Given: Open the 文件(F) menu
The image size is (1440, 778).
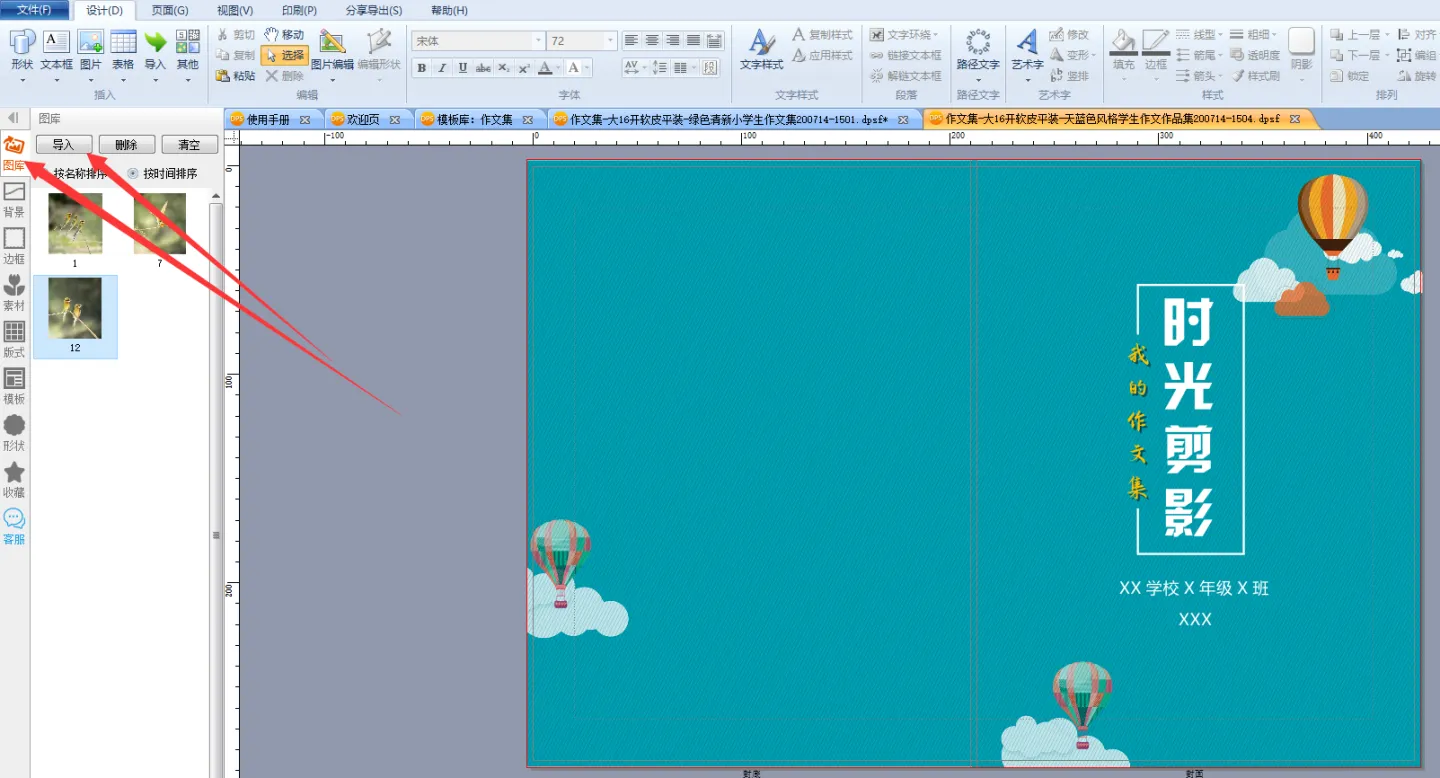Looking at the screenshot, I should point(35,10).
